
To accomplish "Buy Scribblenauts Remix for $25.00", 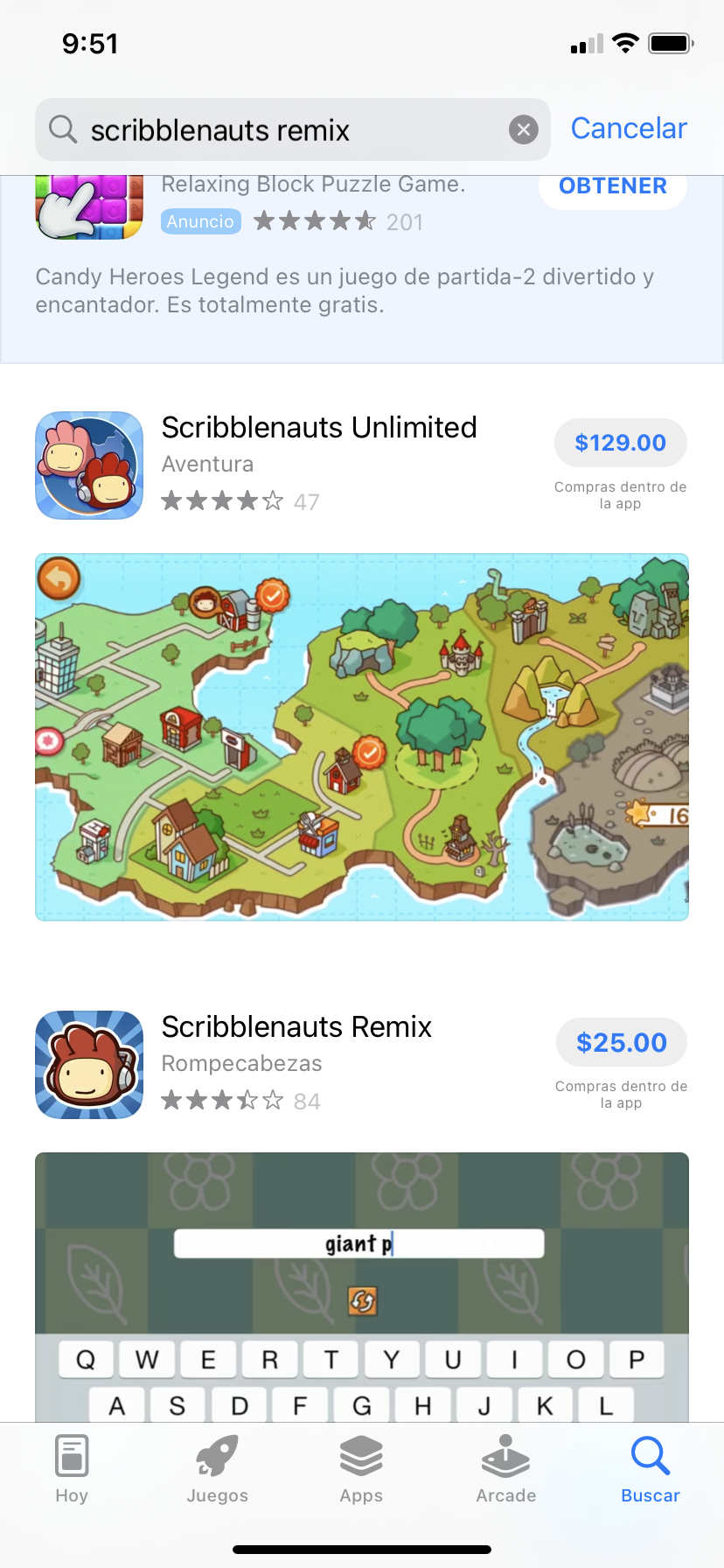I will [622, 1042].
